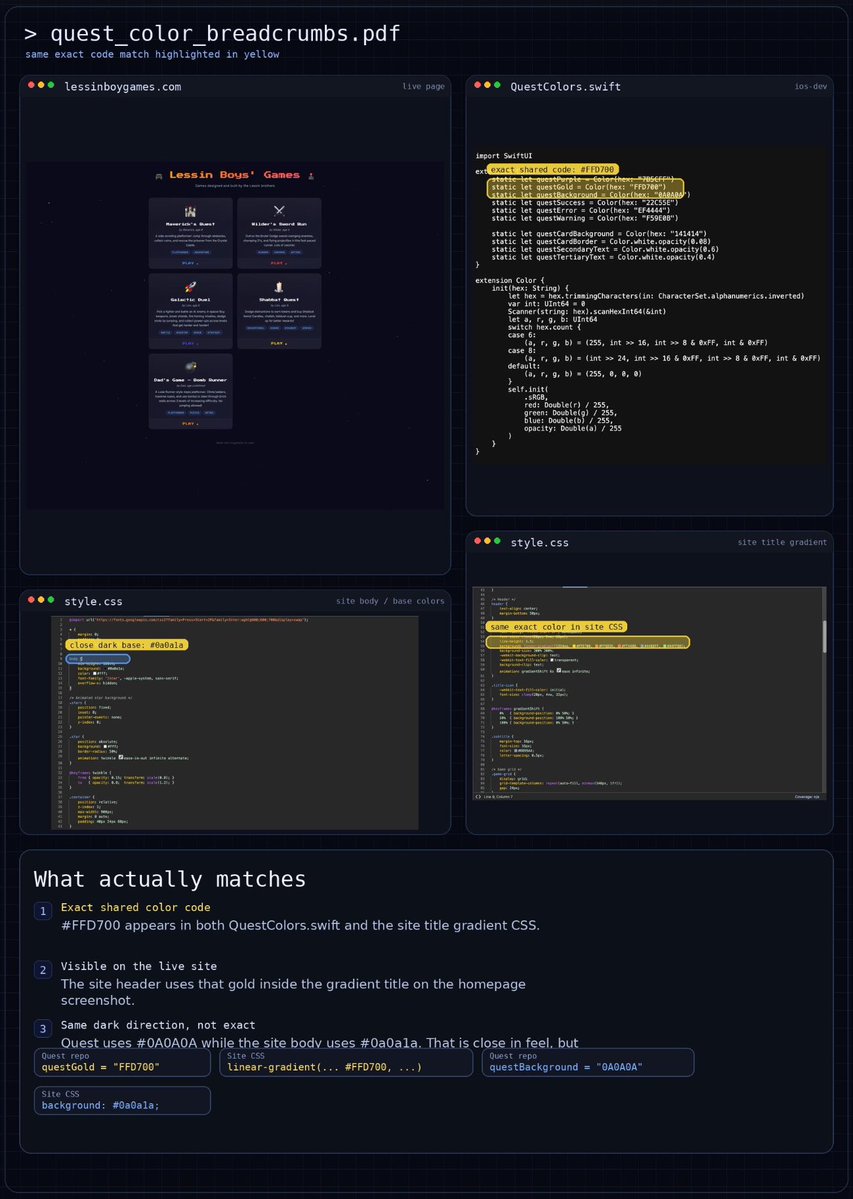This screenshot has height=1199, width=853.
Task: Play Galactic Duel
Action: 190,343
